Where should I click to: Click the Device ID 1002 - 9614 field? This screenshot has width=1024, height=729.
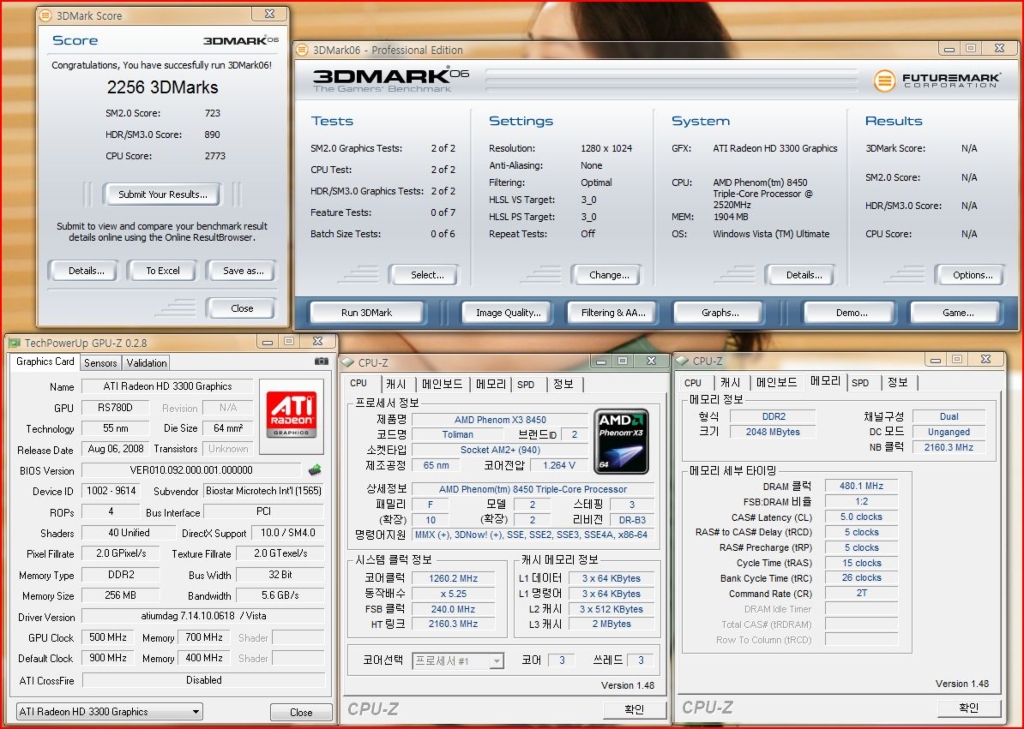111,491
